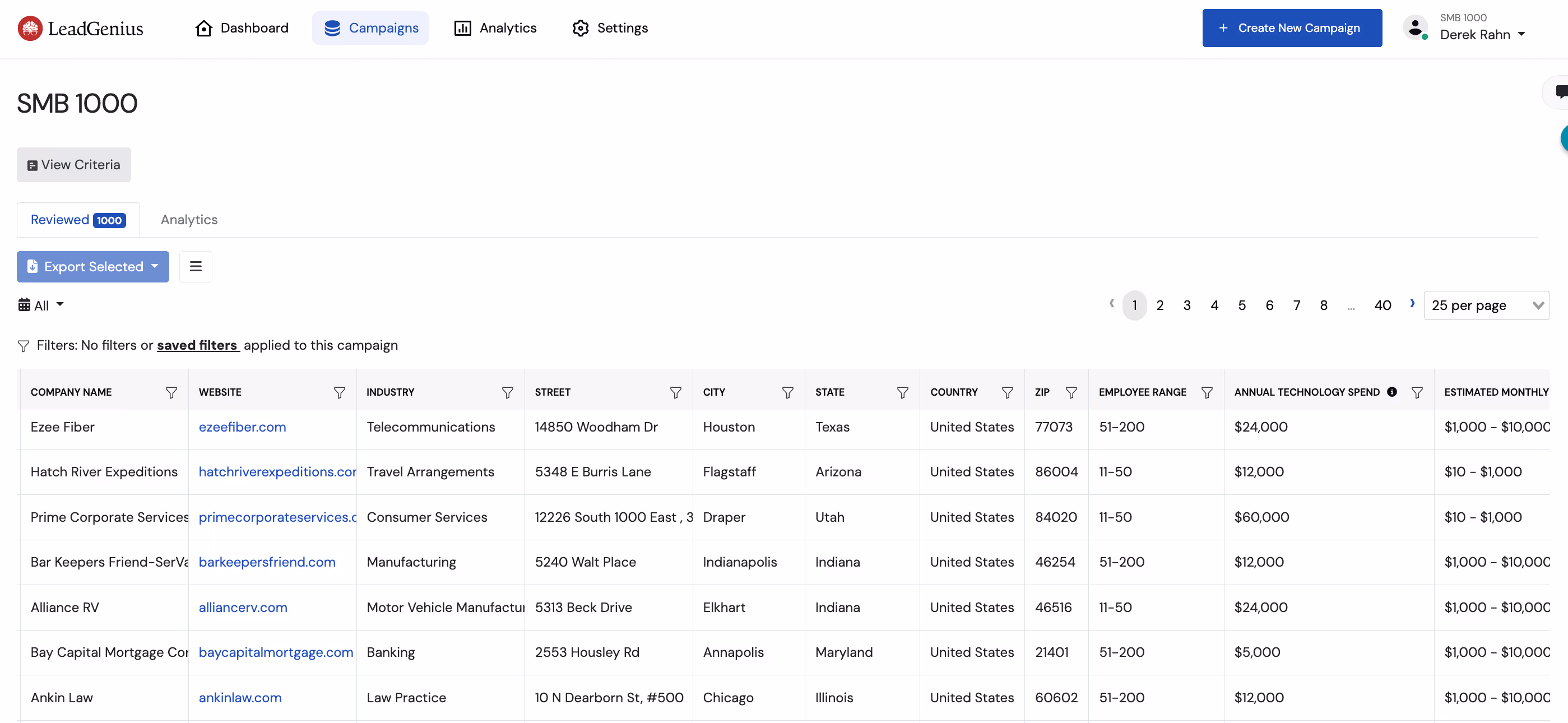Select page 2 in pagination
This screenshot has width=1568, height=723.
click(x=1159, y=305)
